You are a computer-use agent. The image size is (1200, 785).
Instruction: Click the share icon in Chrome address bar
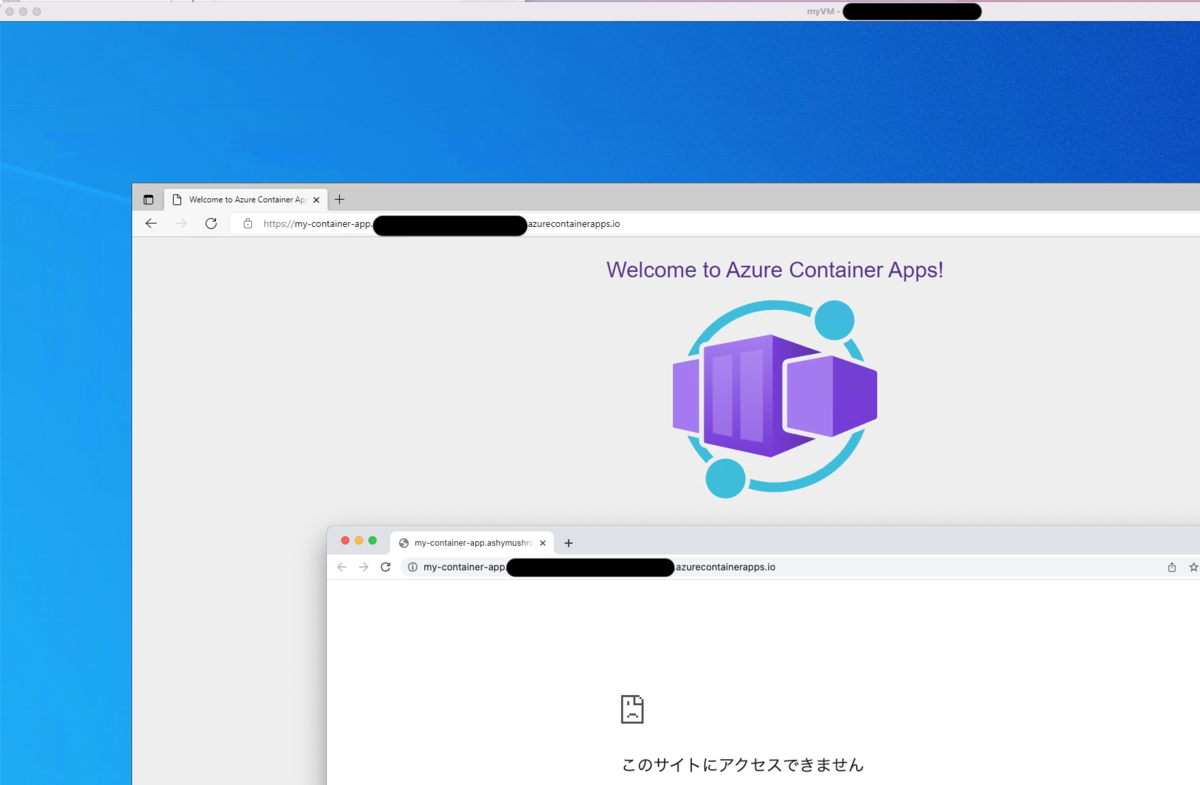click(x=1172, y=567)
